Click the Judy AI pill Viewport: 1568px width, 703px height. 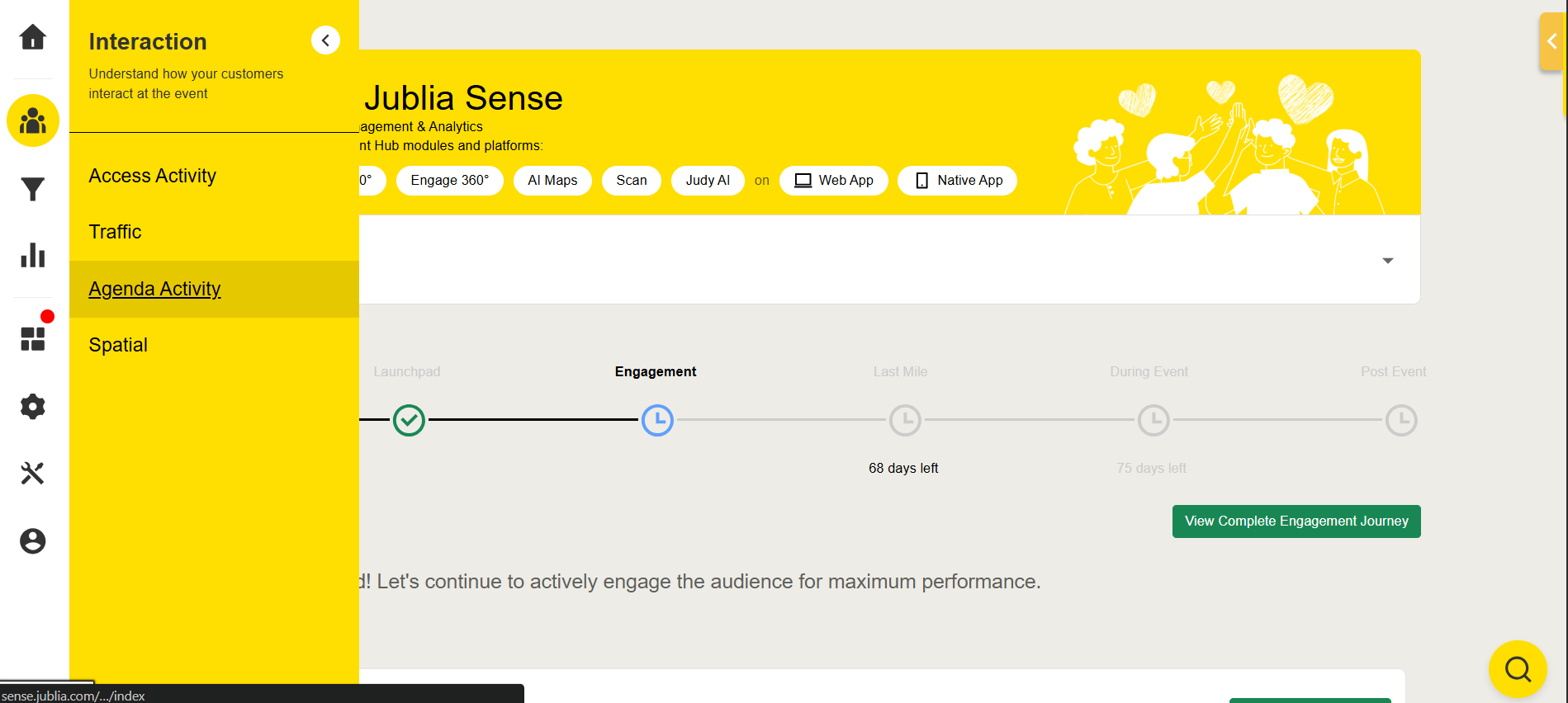click(708, 181)
